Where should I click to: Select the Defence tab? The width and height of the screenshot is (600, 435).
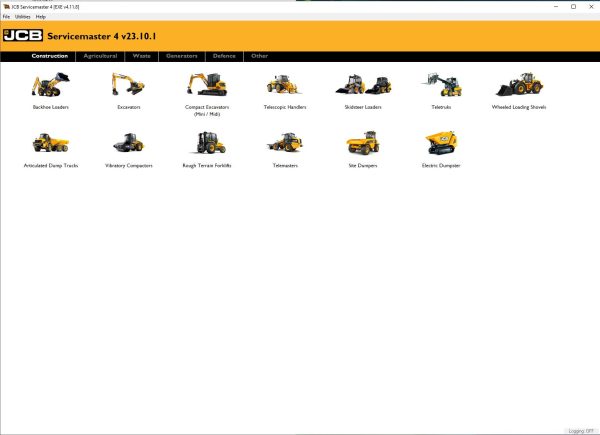[x=224, y=56]
